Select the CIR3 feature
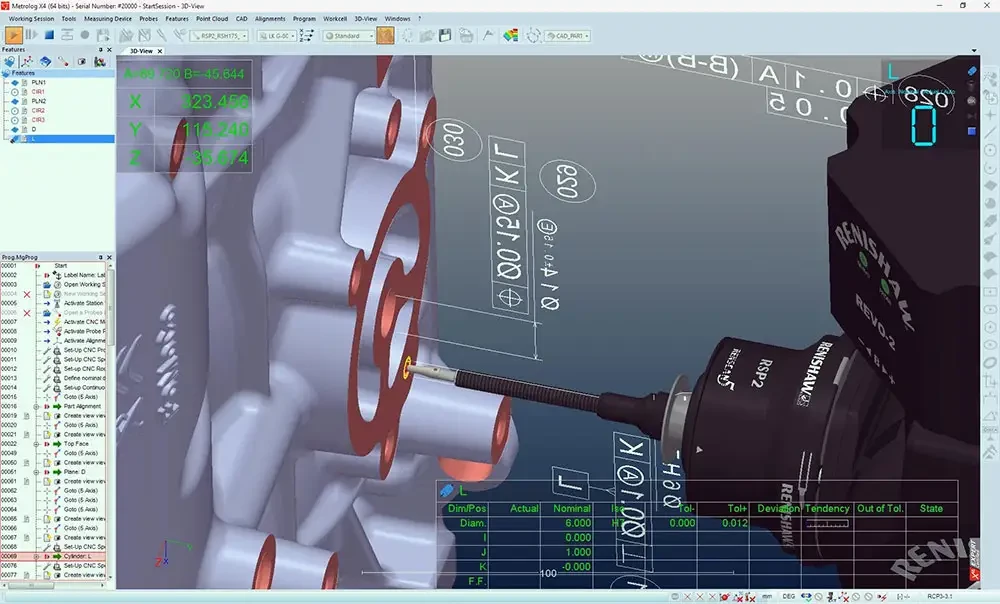The width and height of the screenshot is (1000, 604). [38, 119]
